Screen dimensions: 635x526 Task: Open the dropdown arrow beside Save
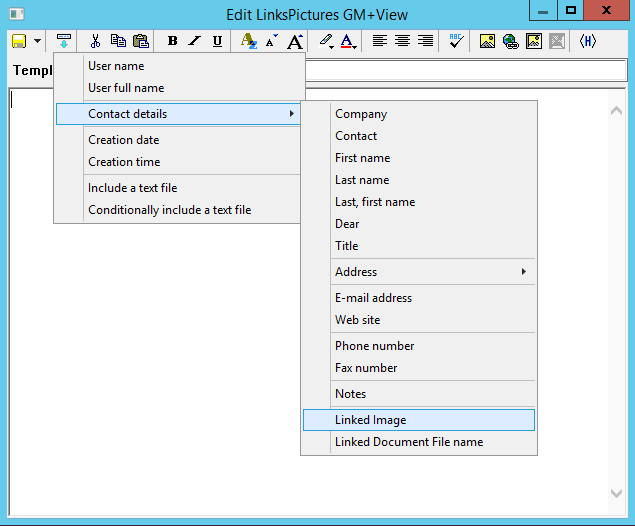(x=37, y=41)
